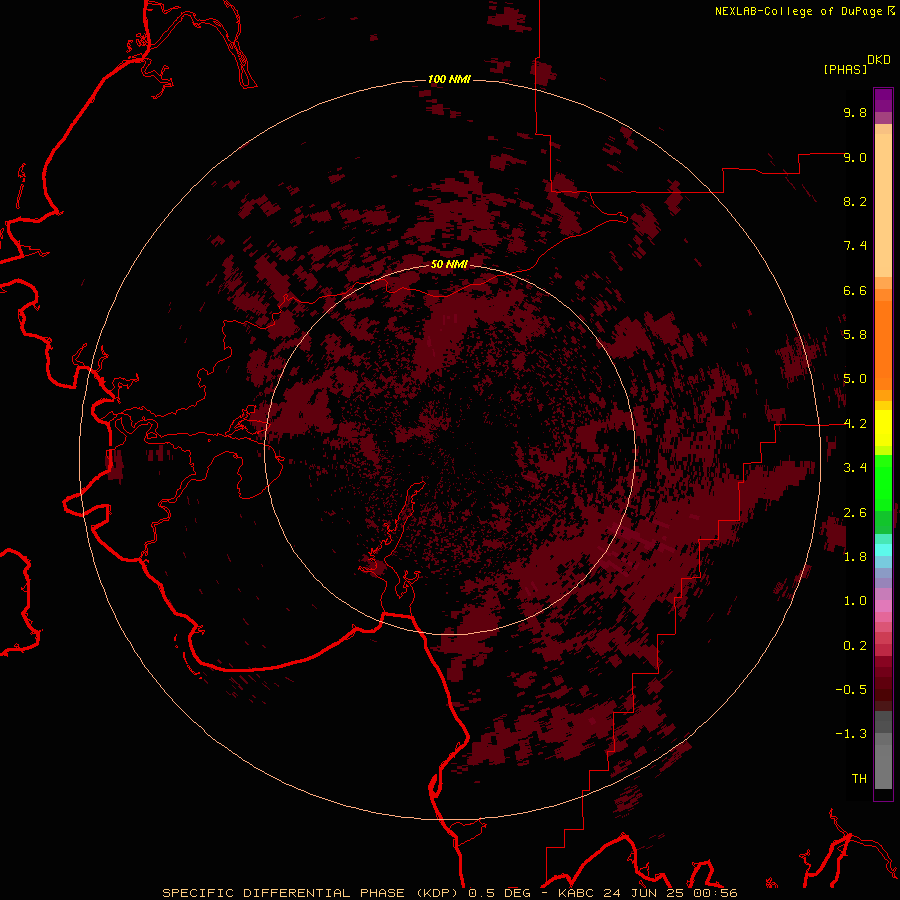Select the 5.0 value on color scale
This screenshot has width=900, height=900.
coord(855,379)
